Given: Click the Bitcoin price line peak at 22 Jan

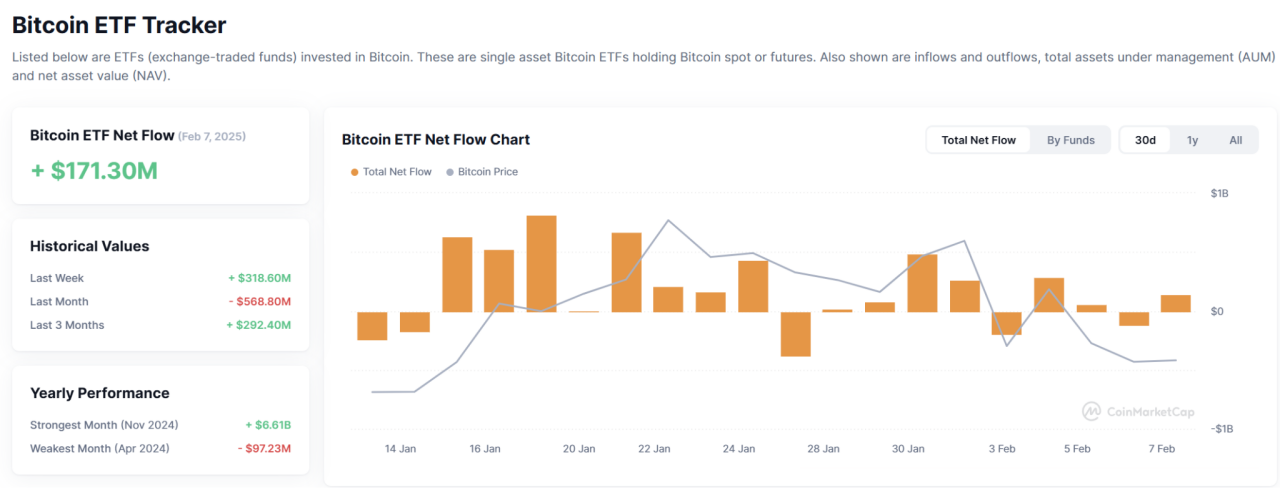Looking at the screenshot, I should click(668, 220).
